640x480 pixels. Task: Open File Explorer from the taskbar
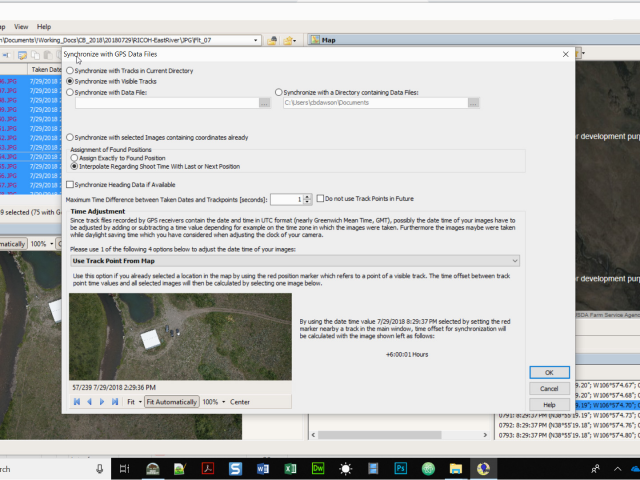(456, 469)
